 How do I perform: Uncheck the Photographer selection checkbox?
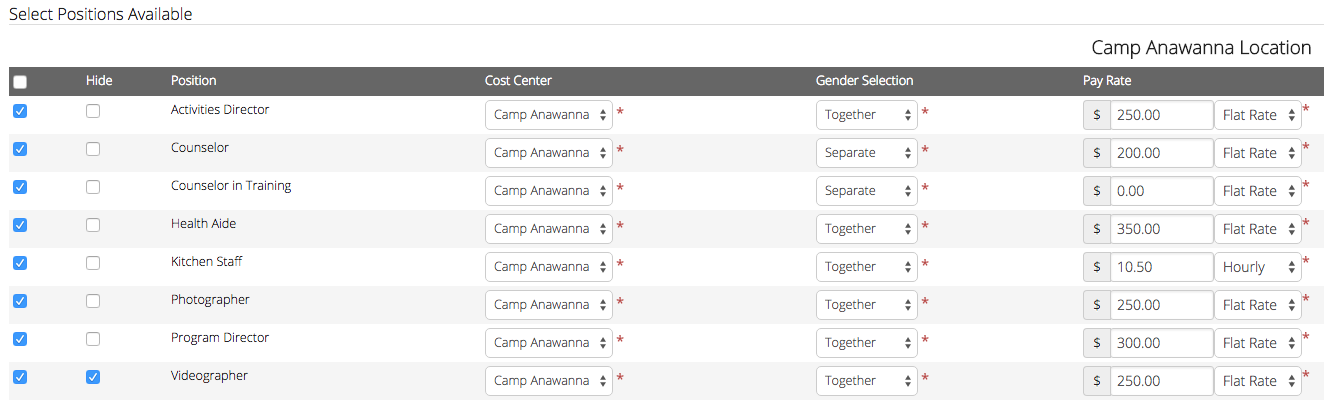tap(20, 301)
